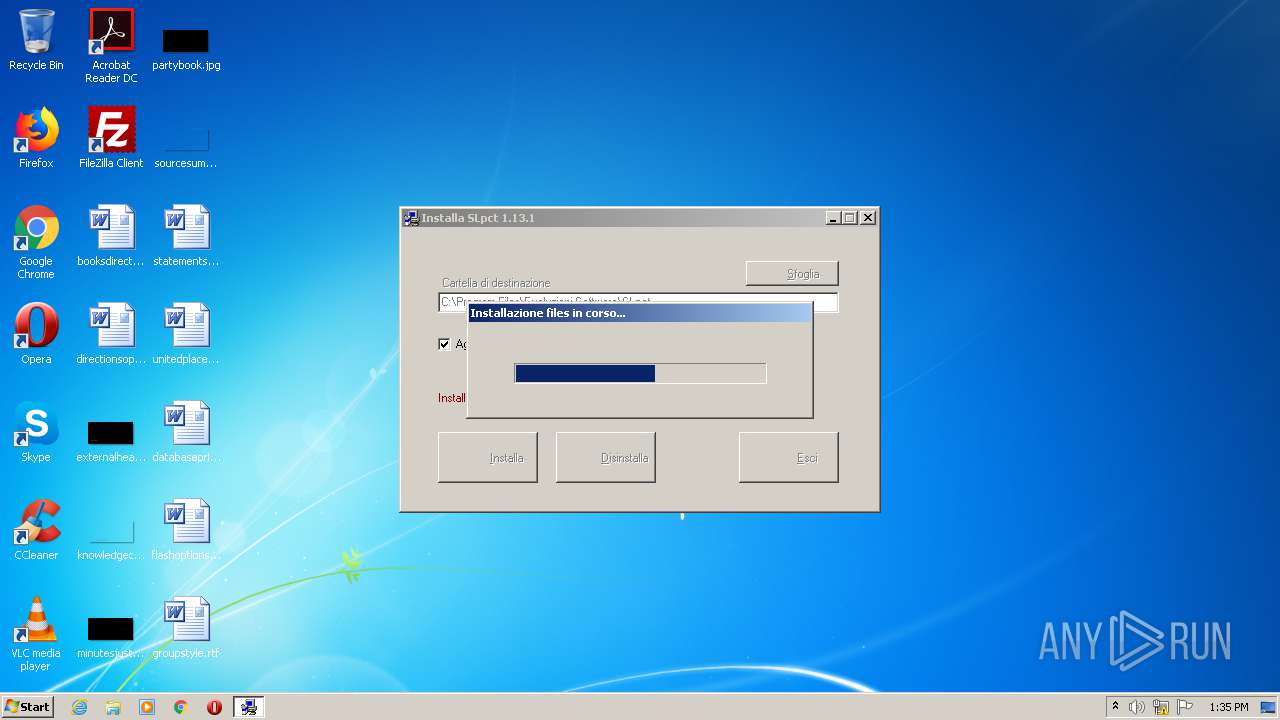Close the Installa SLpct window

pyautogui.click(x=867, y=218)
